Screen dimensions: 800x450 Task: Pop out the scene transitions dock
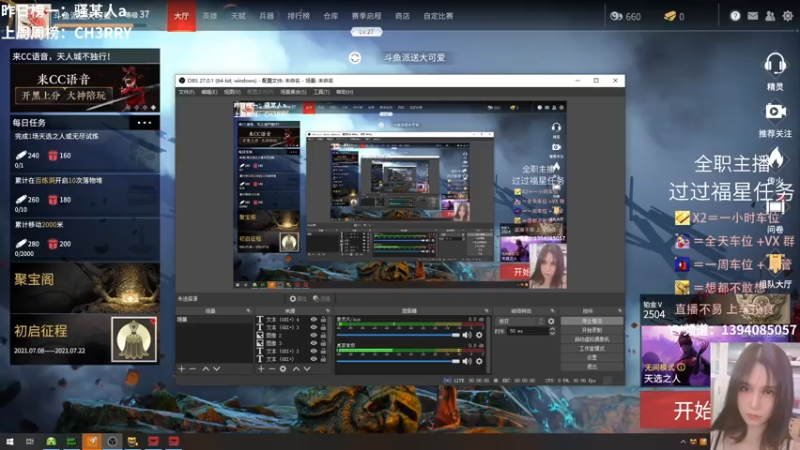point(553,311)
